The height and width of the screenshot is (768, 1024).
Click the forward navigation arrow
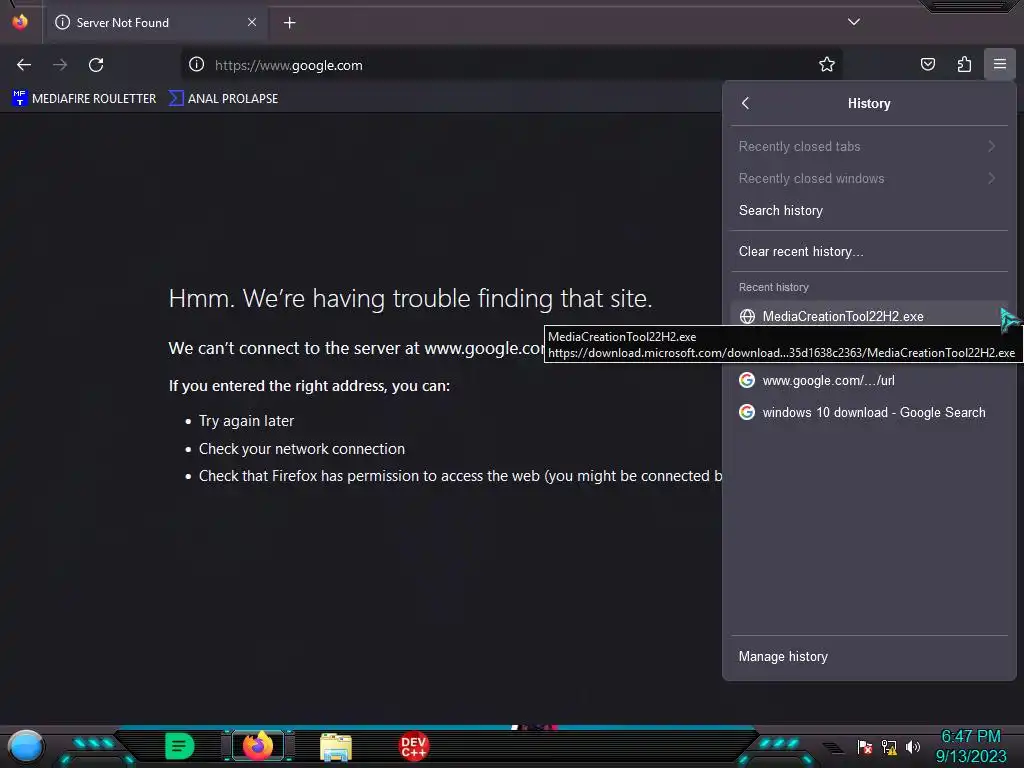[x=60, y=65]
